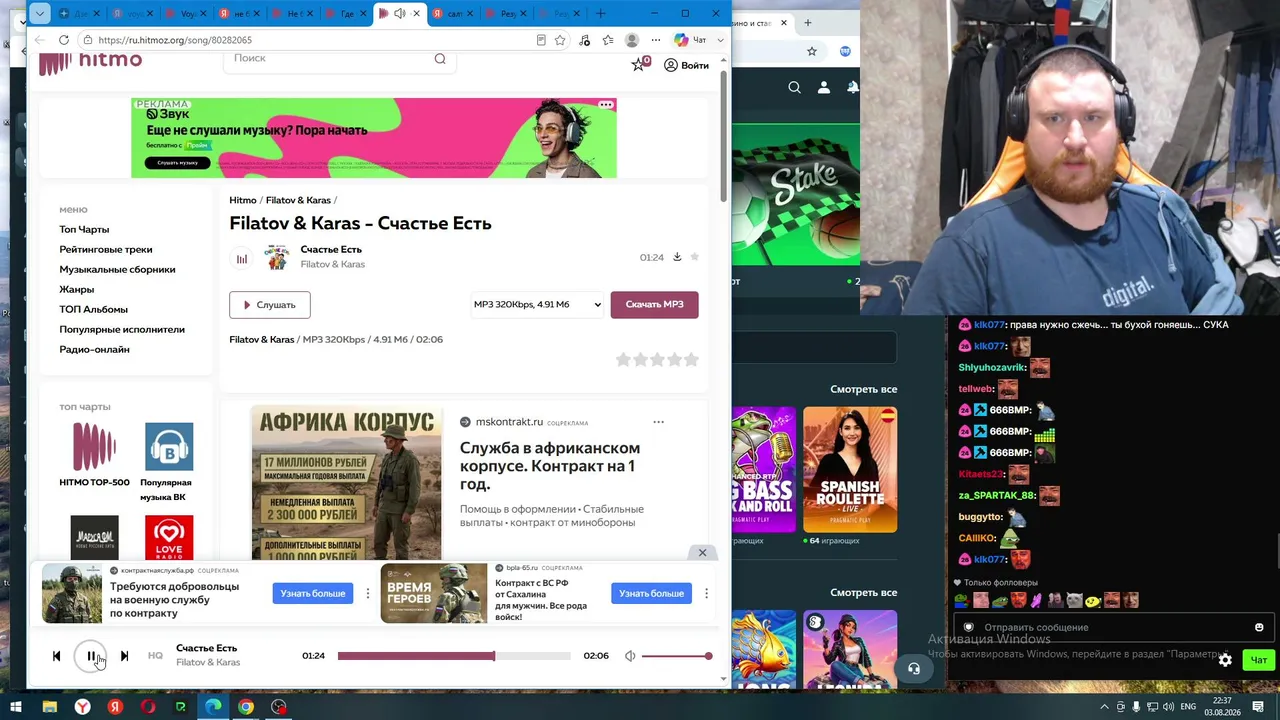Open a new Edge tab
This screenshot has height=720, width=1280.
click(600, 14)
